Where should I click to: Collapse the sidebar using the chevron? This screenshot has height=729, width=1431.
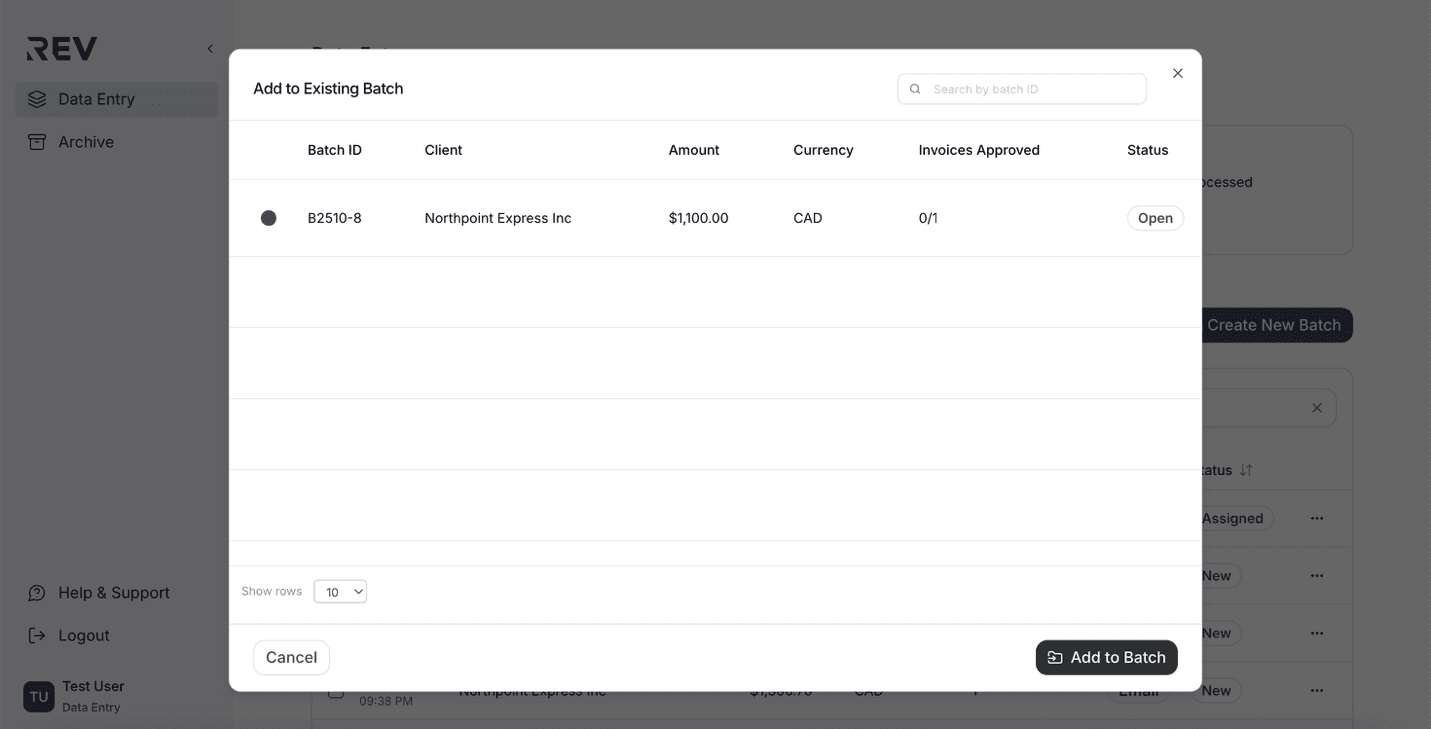[x=209, y=47]
